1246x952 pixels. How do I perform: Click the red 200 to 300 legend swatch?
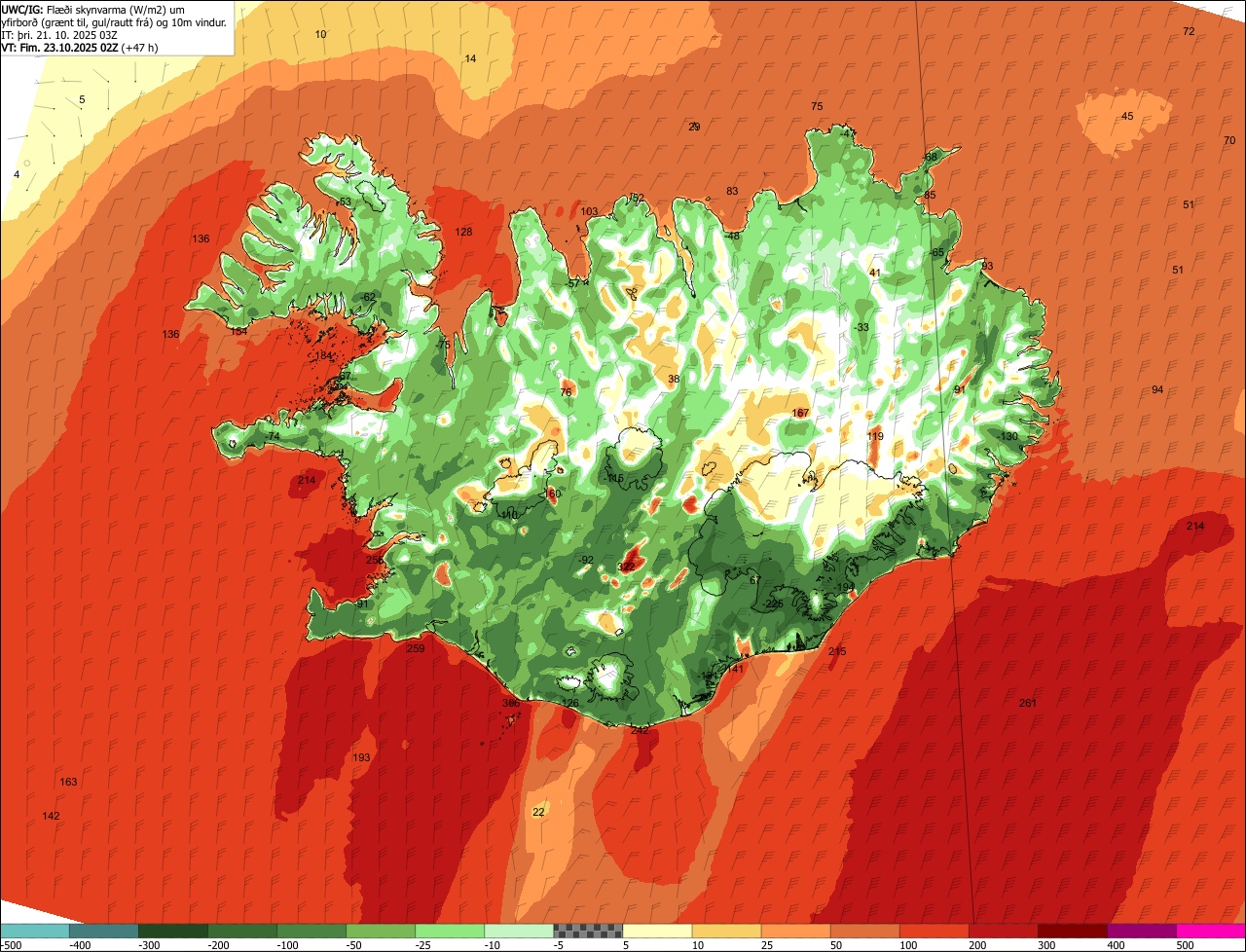tap(1003, 931)
